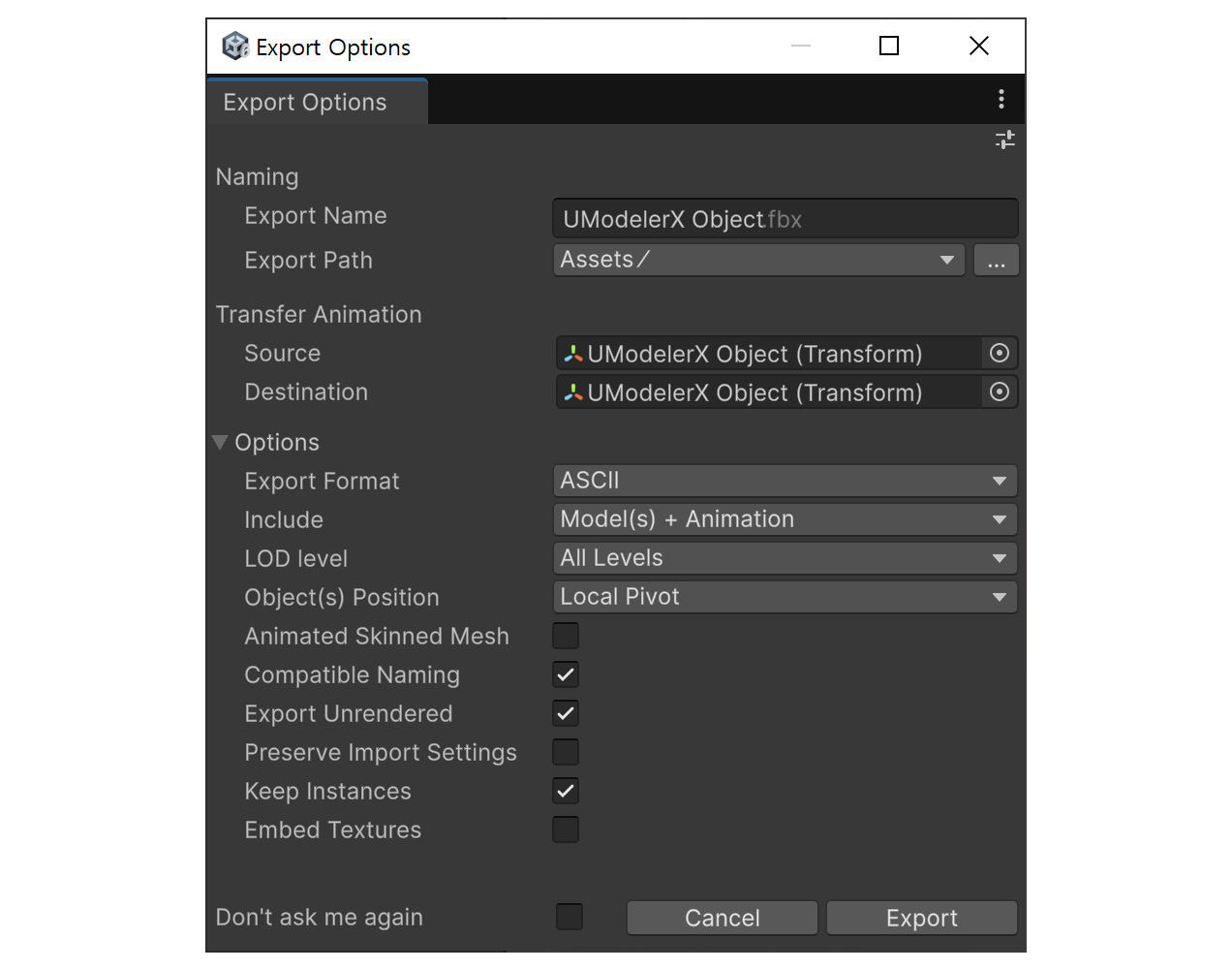The width and height of the screenshot is (1232, 970).
Task: Open the three-dot kebab menu
Action: 1001,99
